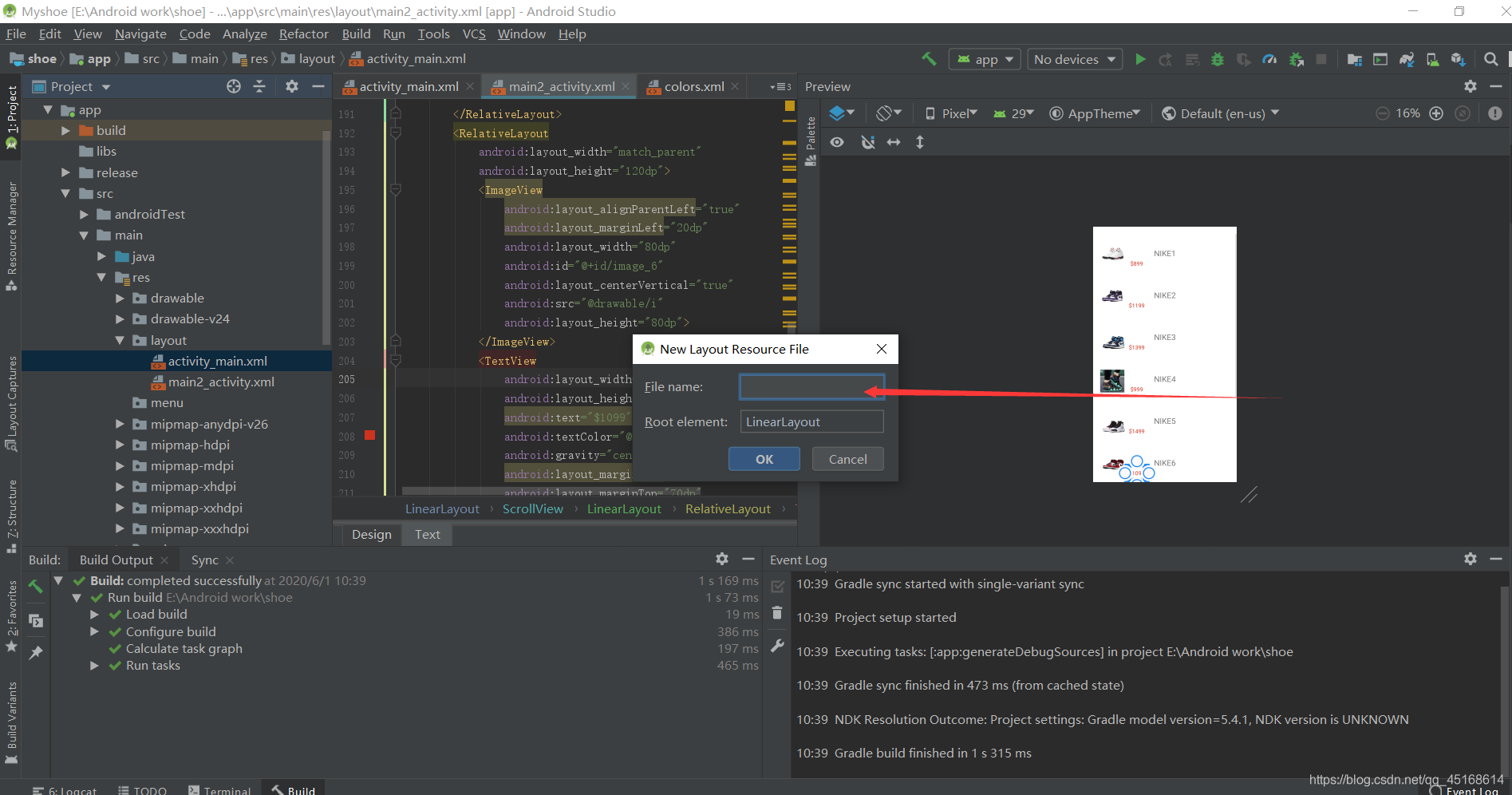
Task: Start debugging with the Debug icon
Action: tap(1217, 58)
